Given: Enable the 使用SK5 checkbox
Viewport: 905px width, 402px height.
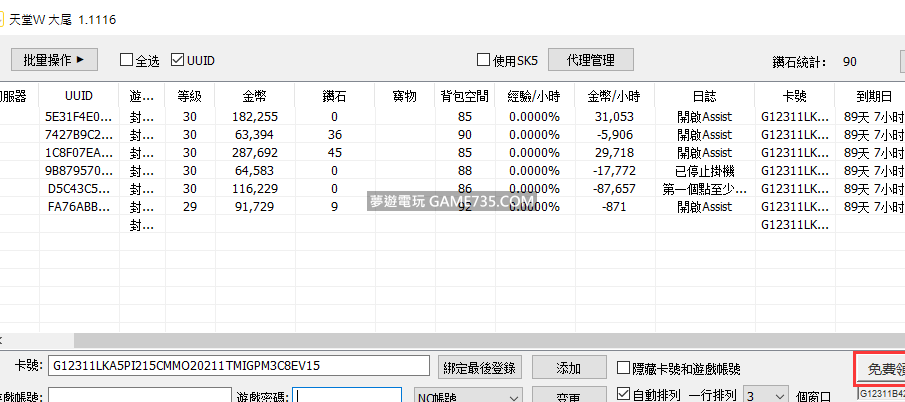Looking at the screenshot, I should pyautogui.click(x=484, y=61).
